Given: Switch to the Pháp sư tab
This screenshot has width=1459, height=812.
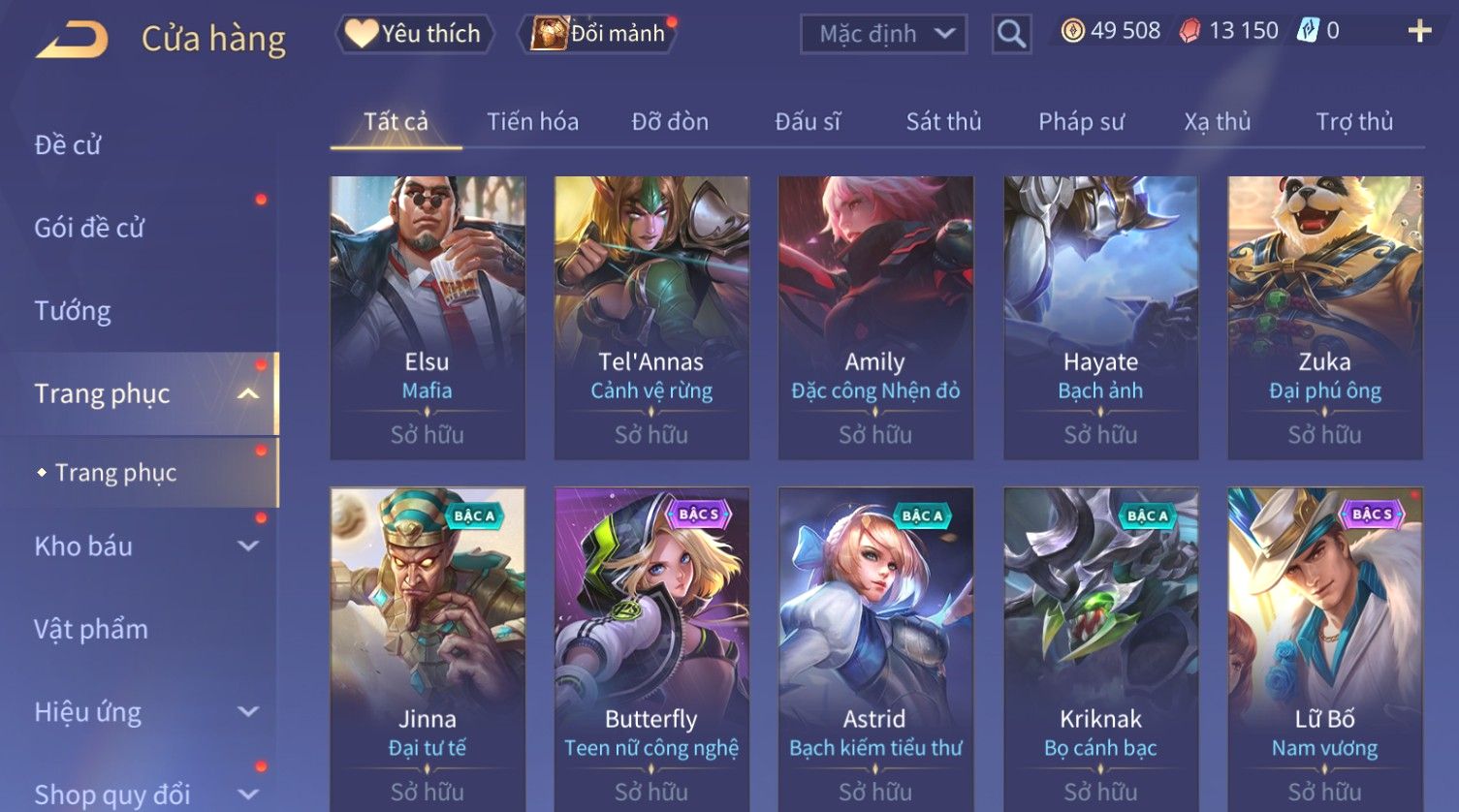Looking at the screenshot, I should coord(1081,122).
